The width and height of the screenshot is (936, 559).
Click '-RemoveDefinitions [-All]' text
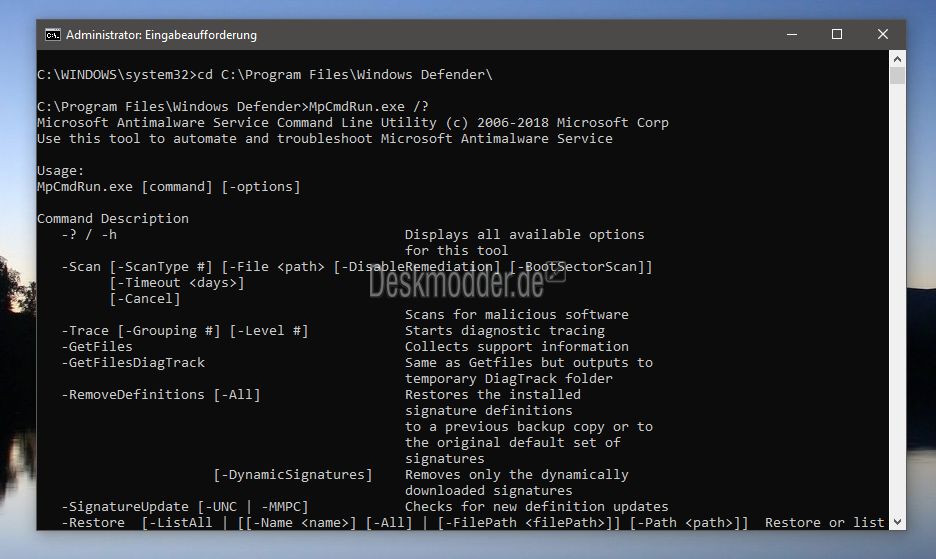(161, 395)
